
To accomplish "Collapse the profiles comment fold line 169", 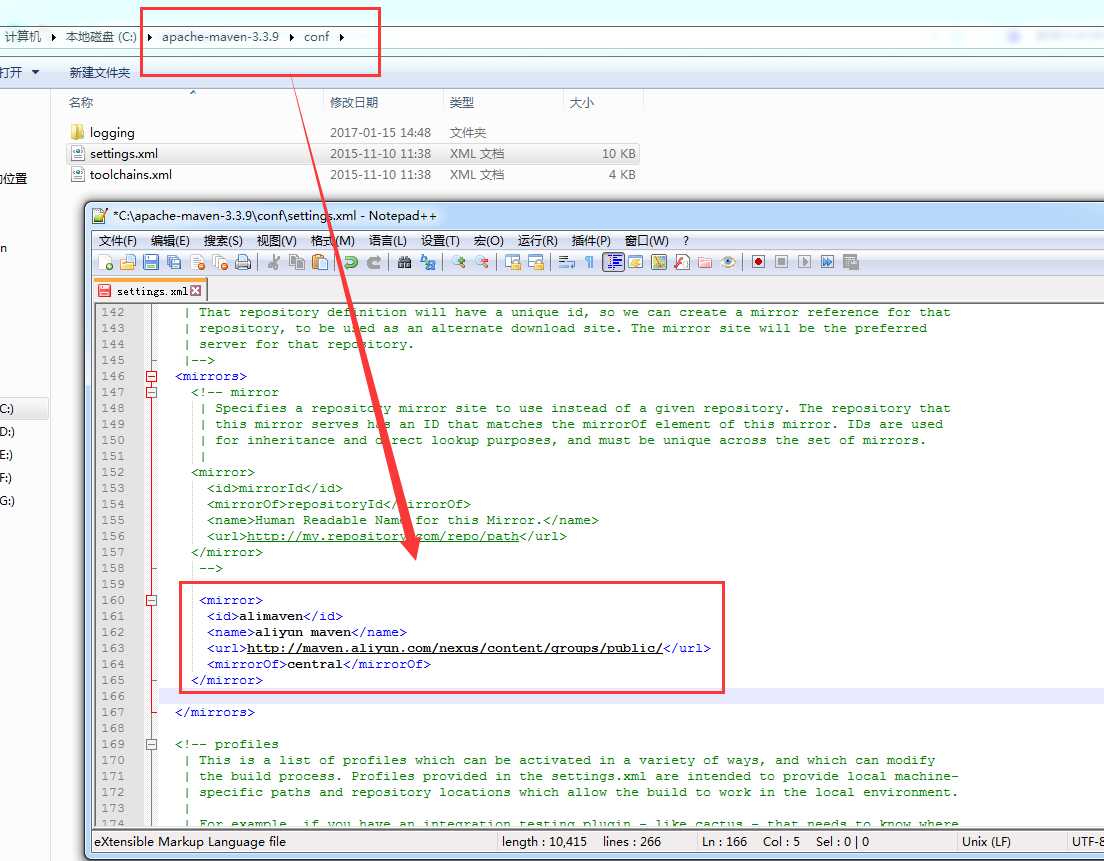I will pyautogui.click(x=151, y=744).
